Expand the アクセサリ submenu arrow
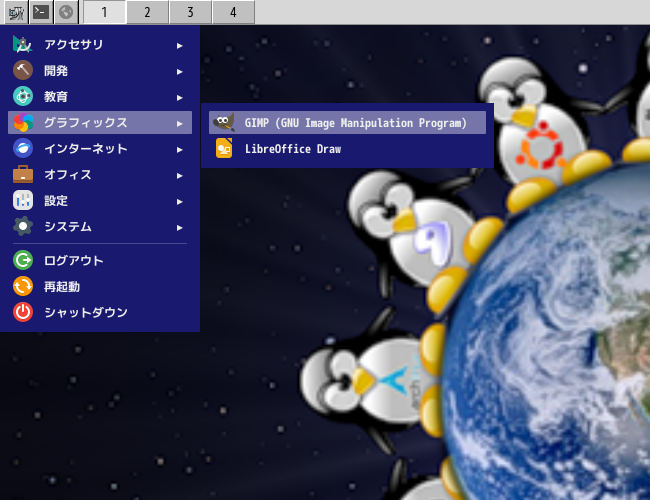The image size is (650, 500). pos(179,46)
